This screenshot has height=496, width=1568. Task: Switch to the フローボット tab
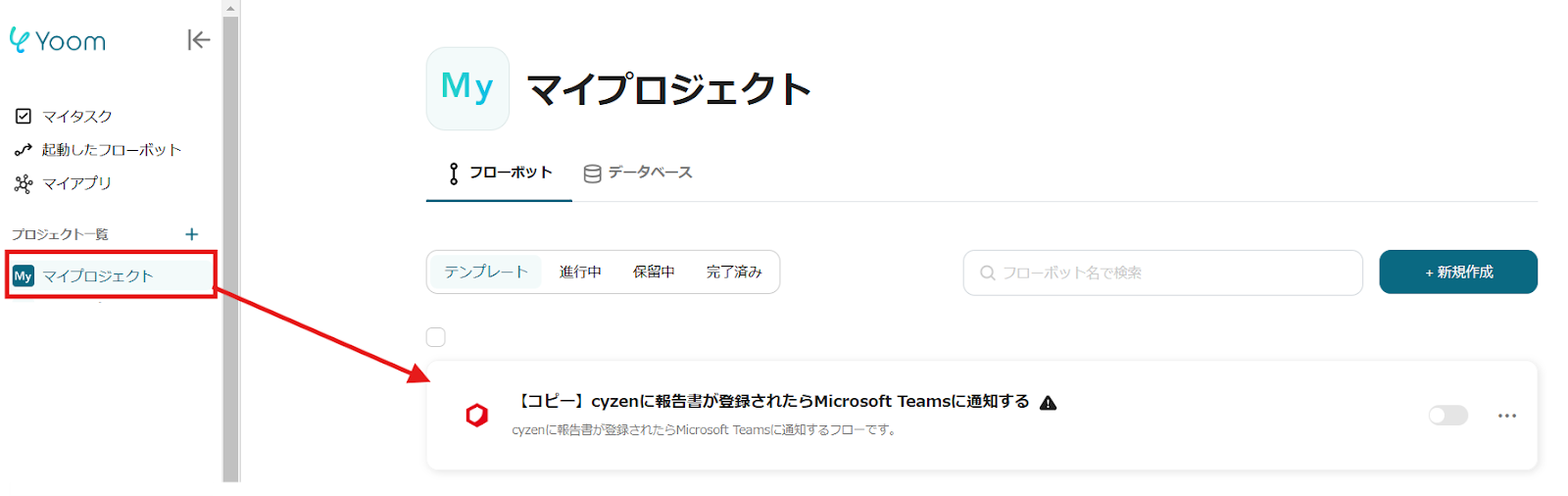499,173
